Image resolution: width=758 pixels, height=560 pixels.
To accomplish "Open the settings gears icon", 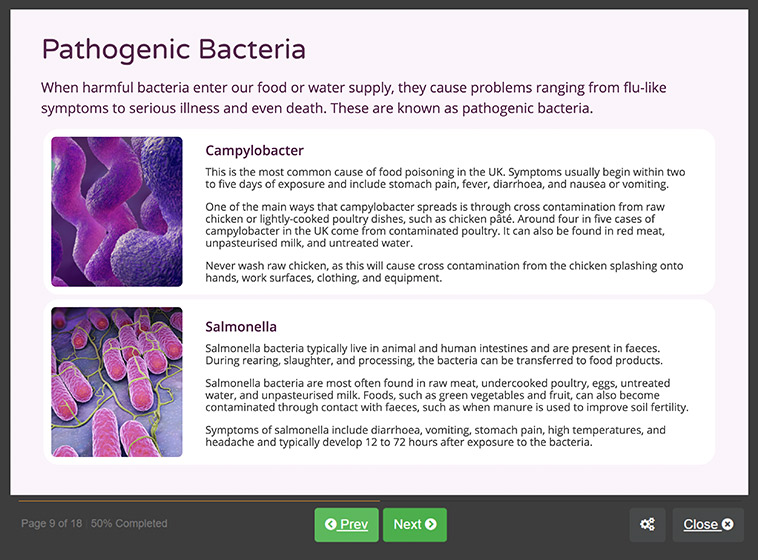I will pyautogui.click(x=647, y=525).
